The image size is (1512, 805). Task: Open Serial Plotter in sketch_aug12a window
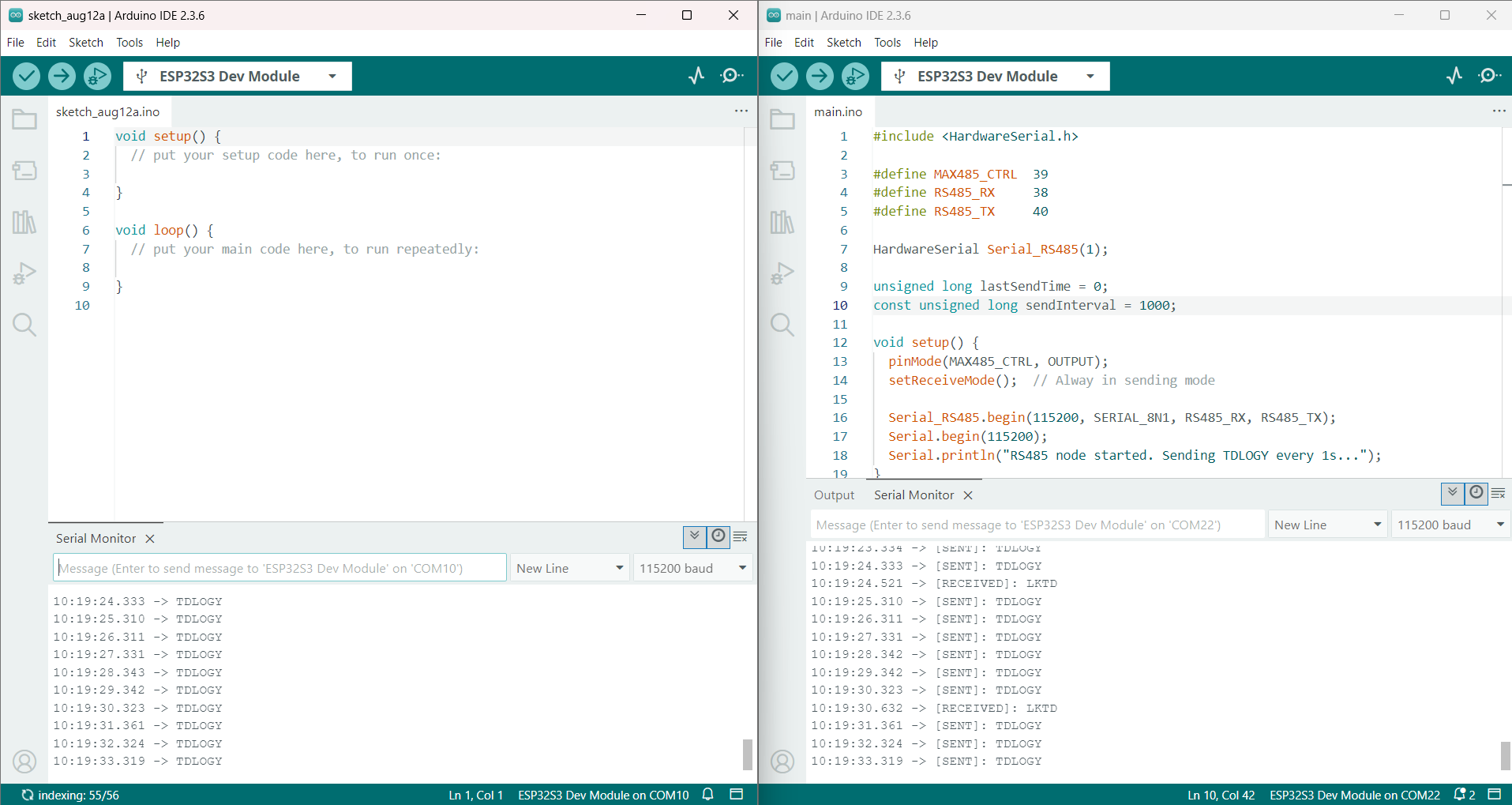click(696, 76)
